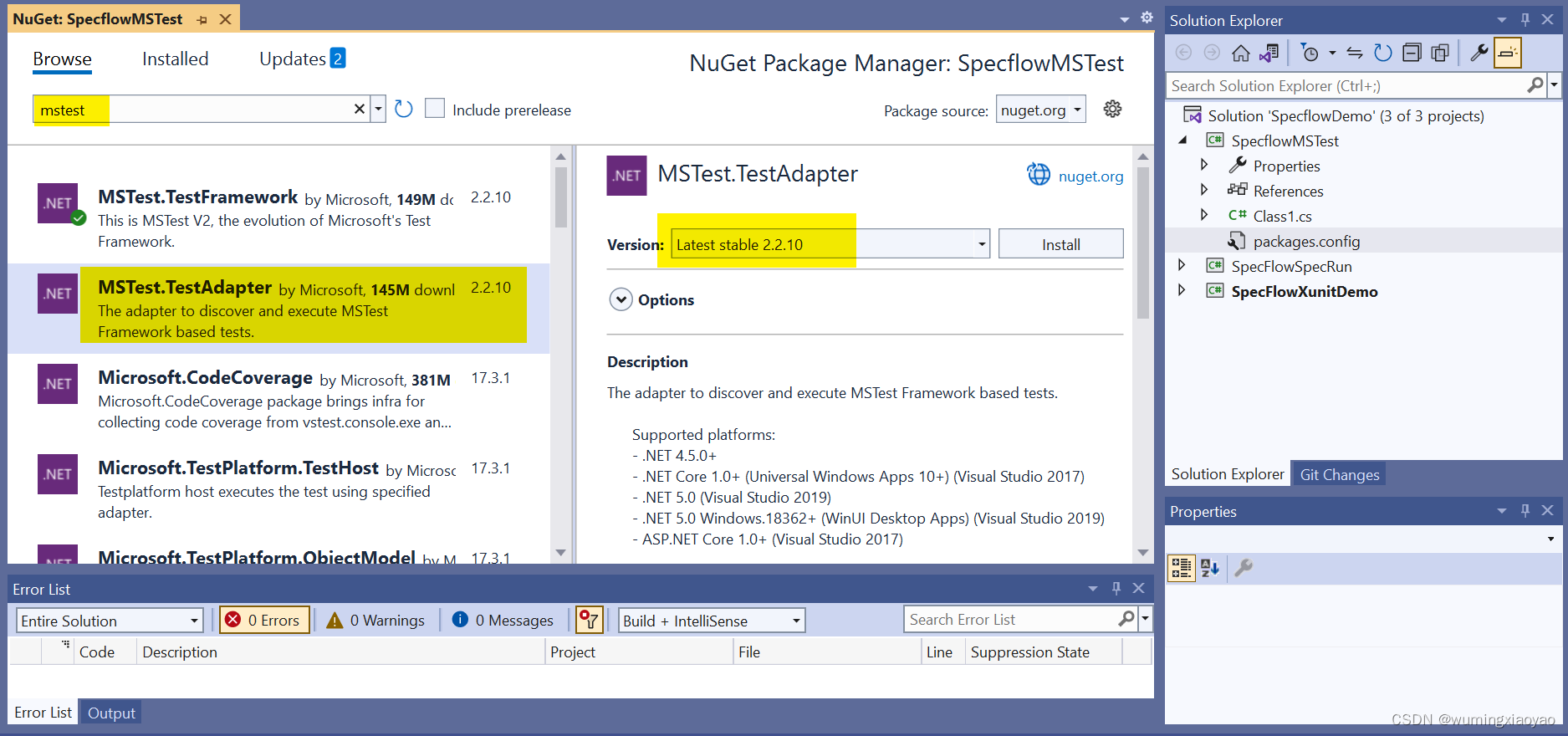Expand the Options section

(x=621, y=299)
